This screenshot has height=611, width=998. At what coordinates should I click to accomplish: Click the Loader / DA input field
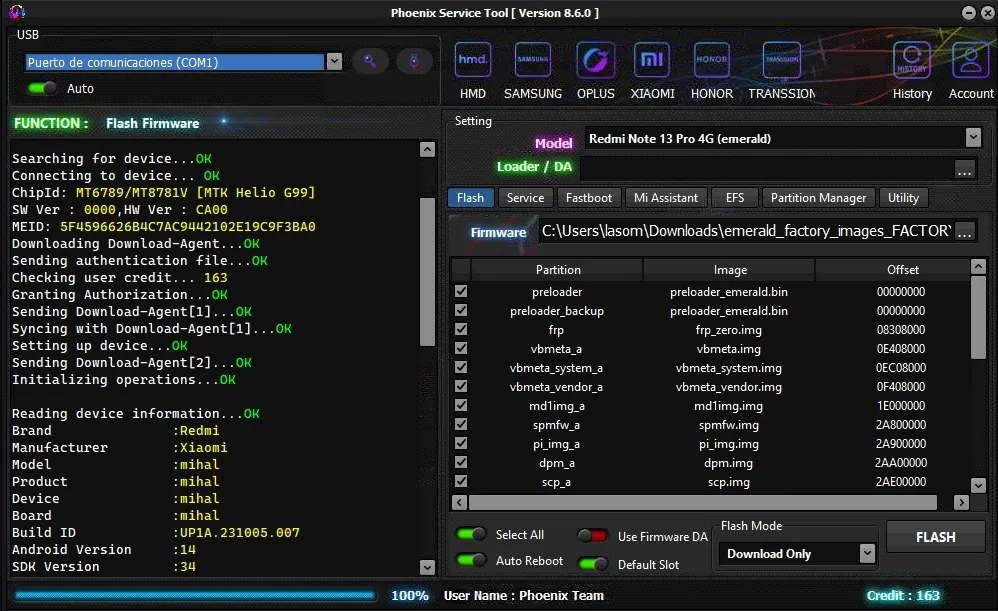(x=767, y=169)
